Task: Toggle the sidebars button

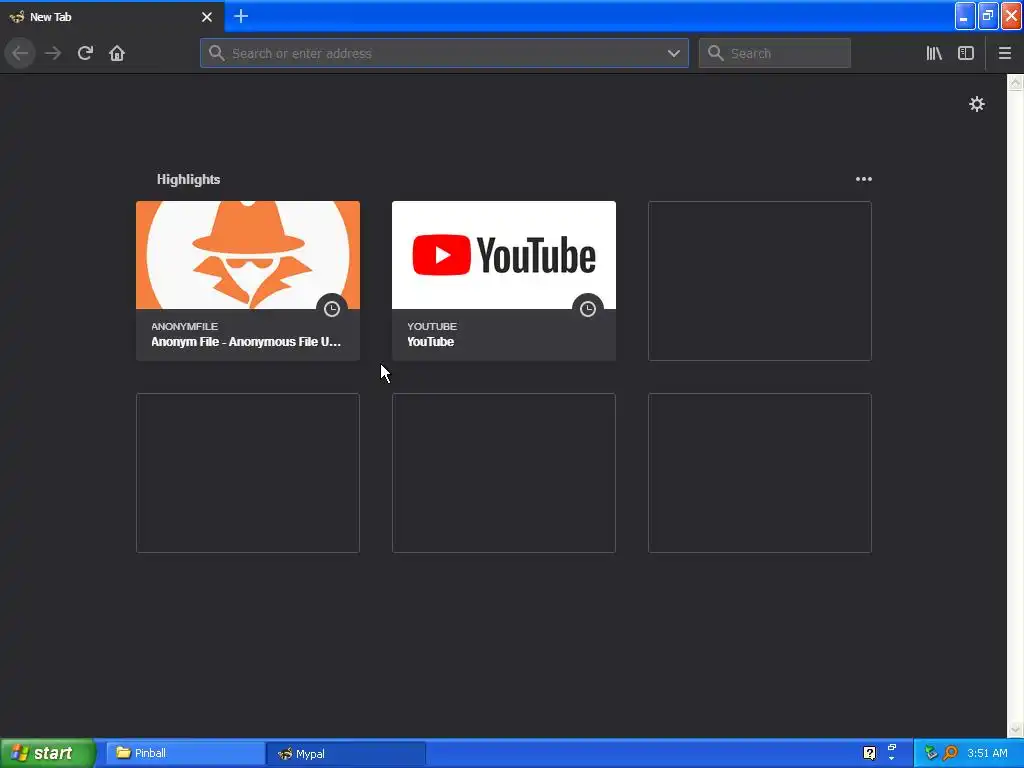Action: (x=966, y=53)
